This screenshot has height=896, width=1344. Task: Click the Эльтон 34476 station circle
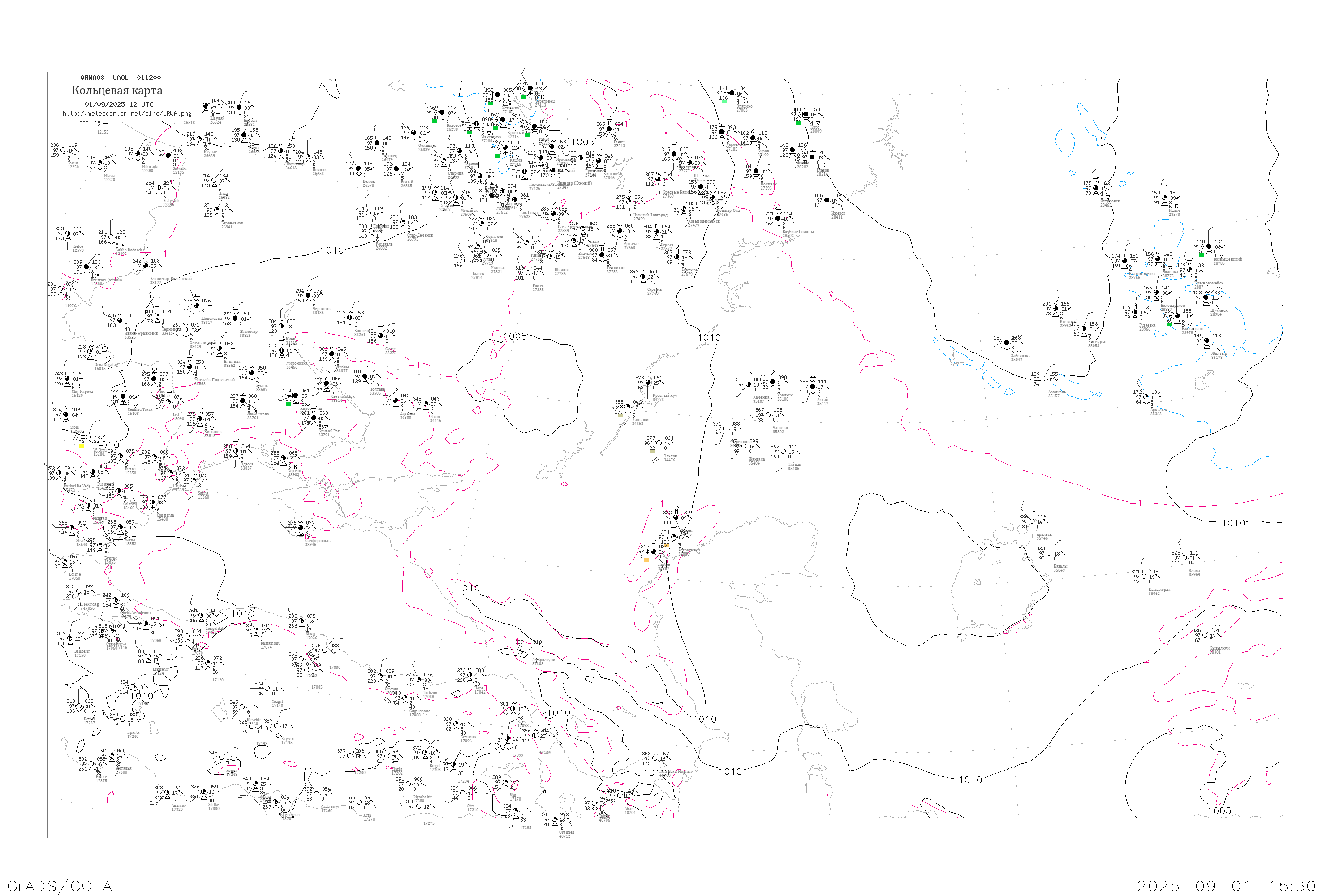(659, 444)
